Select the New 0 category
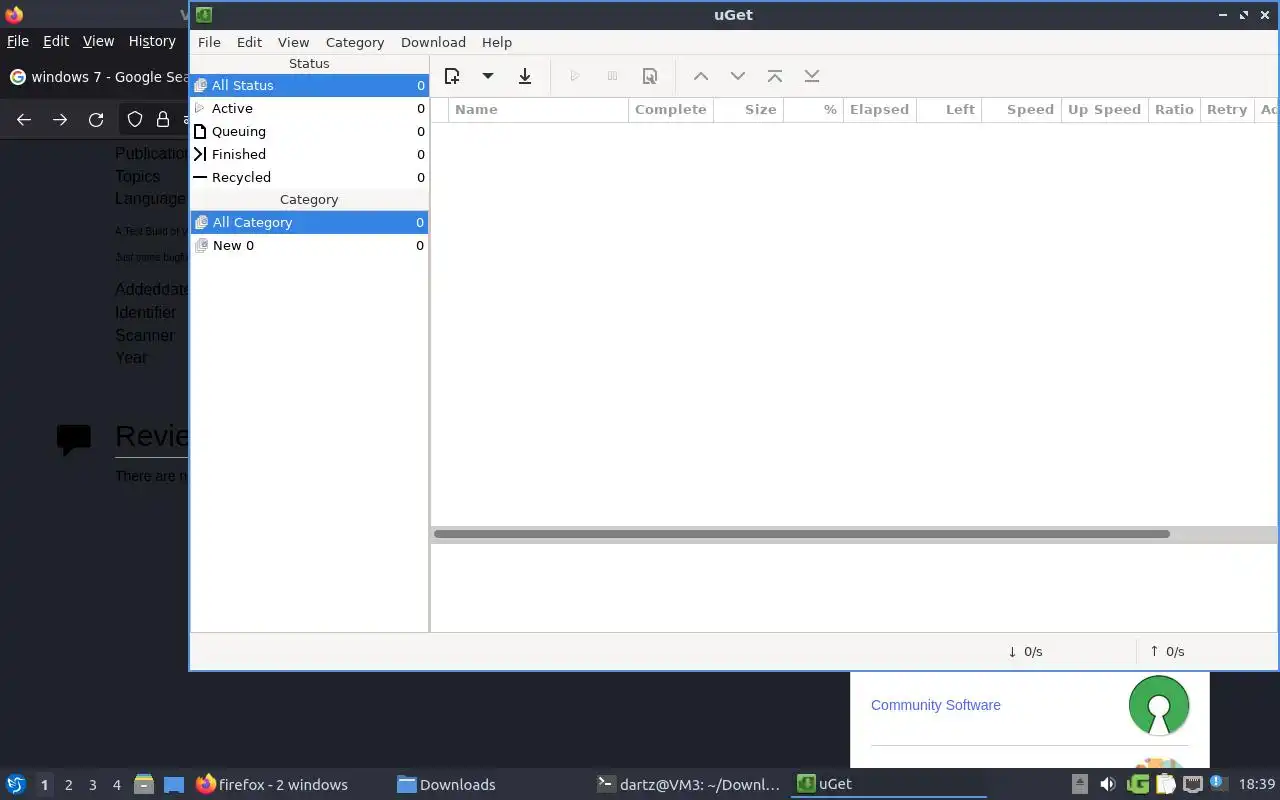 click(x=309, y=245)
